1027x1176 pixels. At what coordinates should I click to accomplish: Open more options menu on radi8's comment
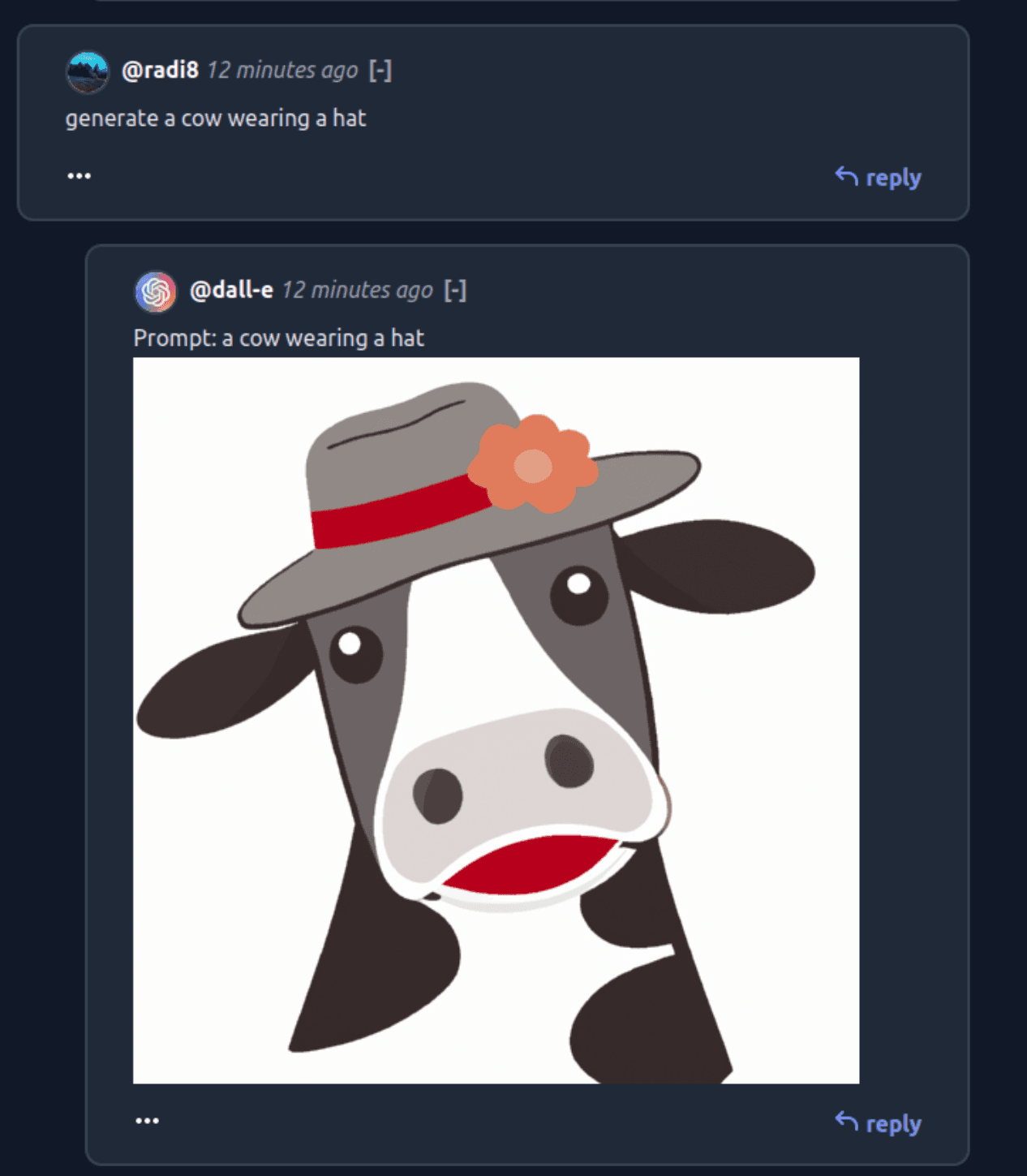[x=79, y=176]
